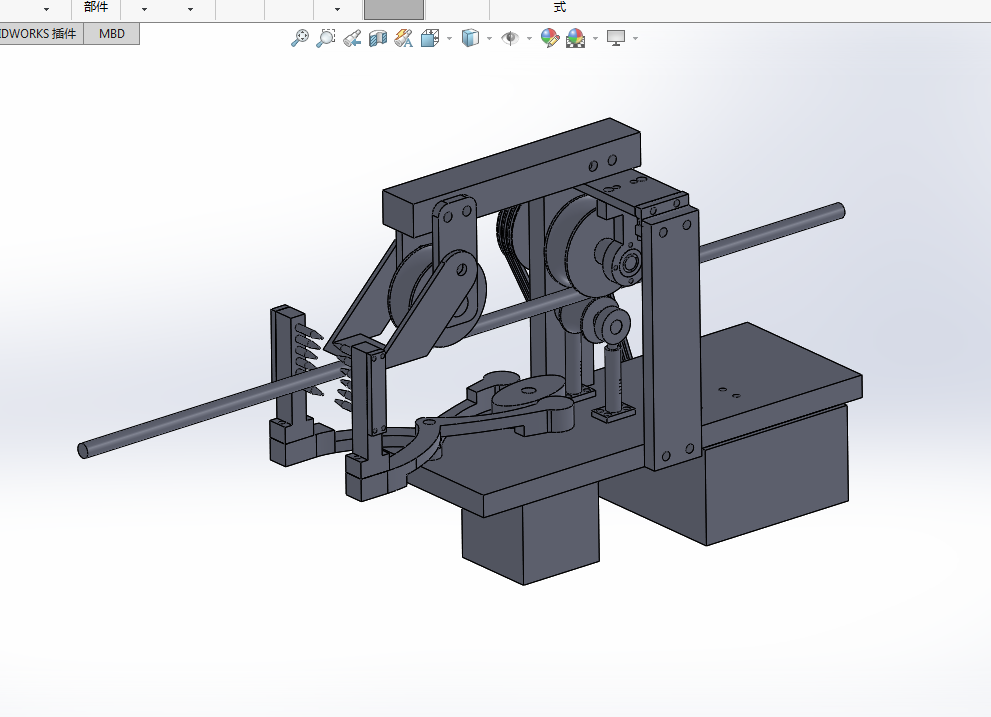Open the Hide/Show Items dropdown arrow

(x=529, y=39)
